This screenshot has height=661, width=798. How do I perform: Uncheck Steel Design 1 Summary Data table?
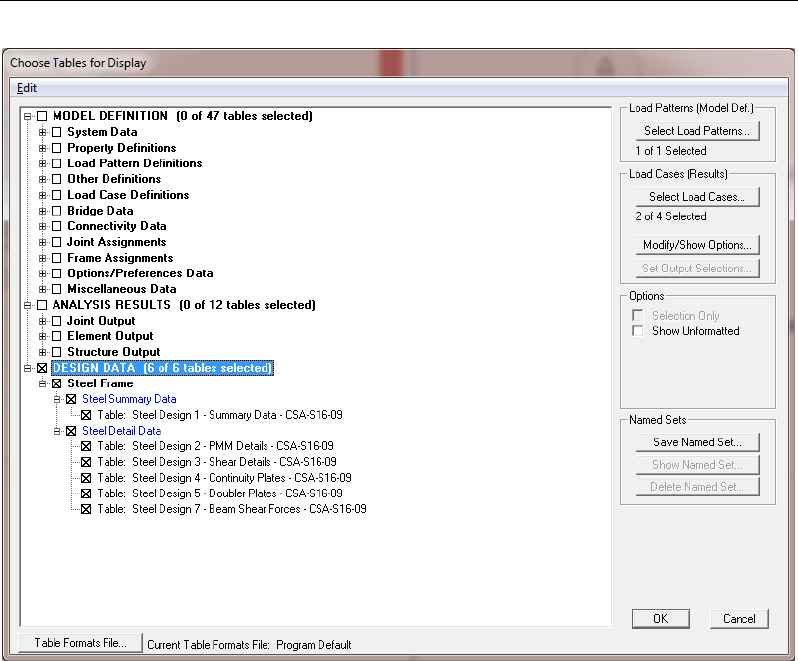pos(86,415)
